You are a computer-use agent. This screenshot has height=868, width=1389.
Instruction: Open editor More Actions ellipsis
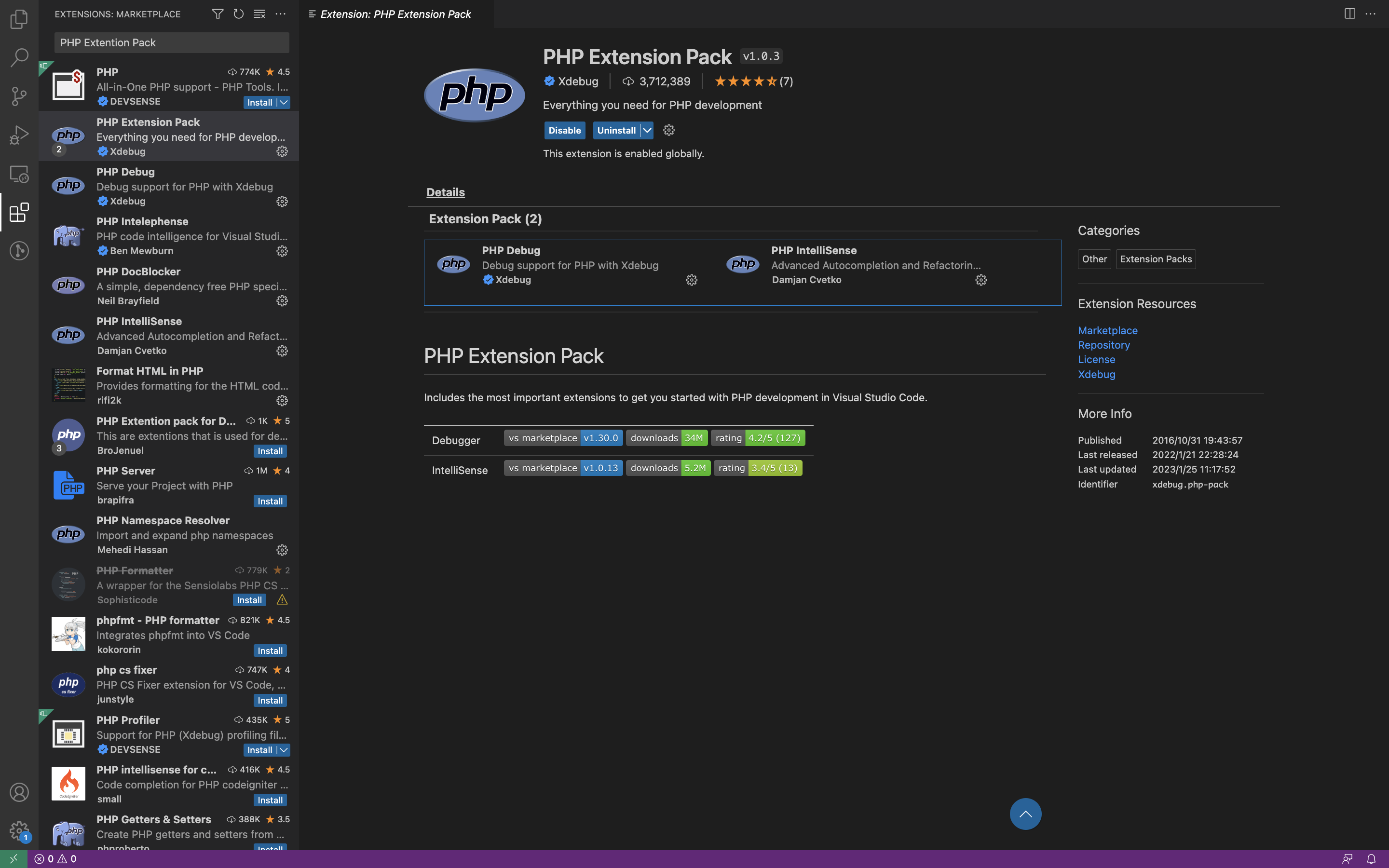click(1370, 14)
